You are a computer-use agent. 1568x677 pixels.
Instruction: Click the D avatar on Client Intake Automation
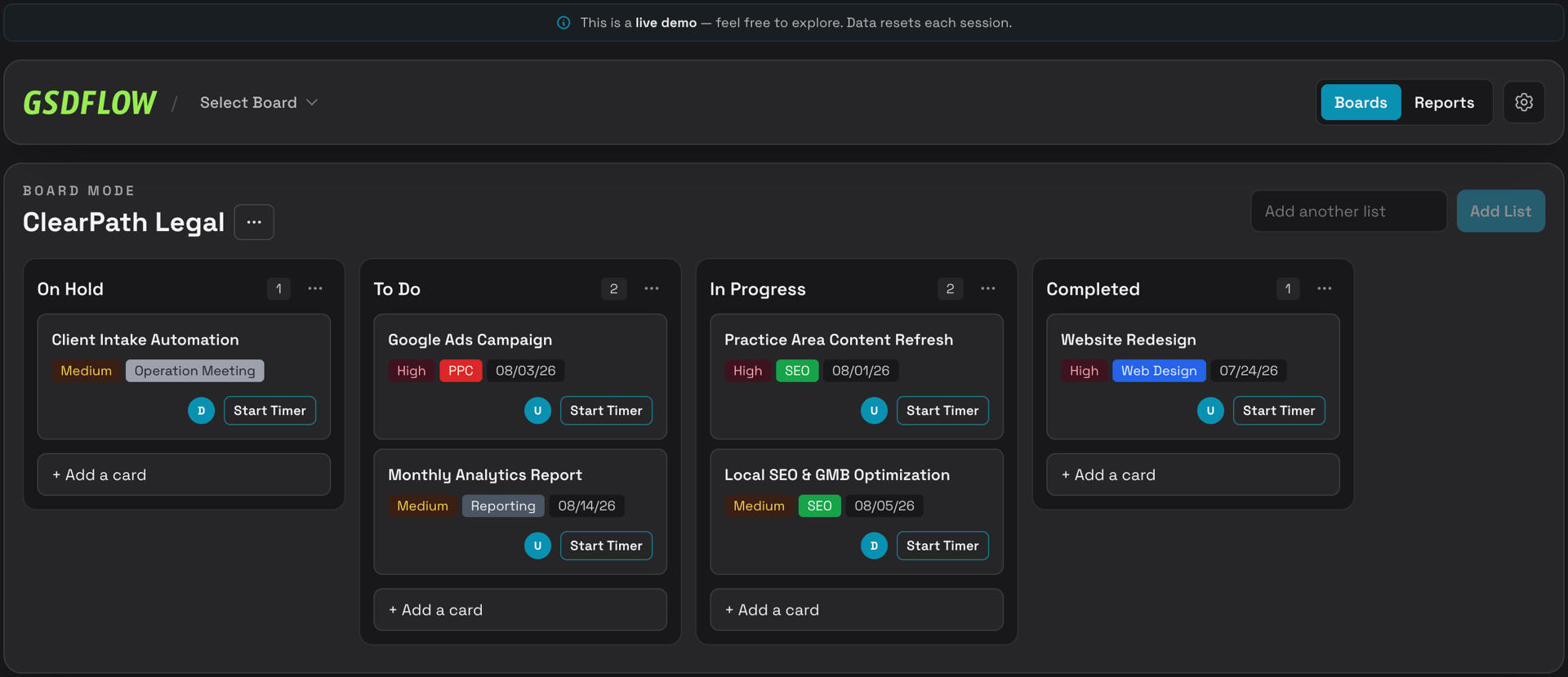pos(201,411)
